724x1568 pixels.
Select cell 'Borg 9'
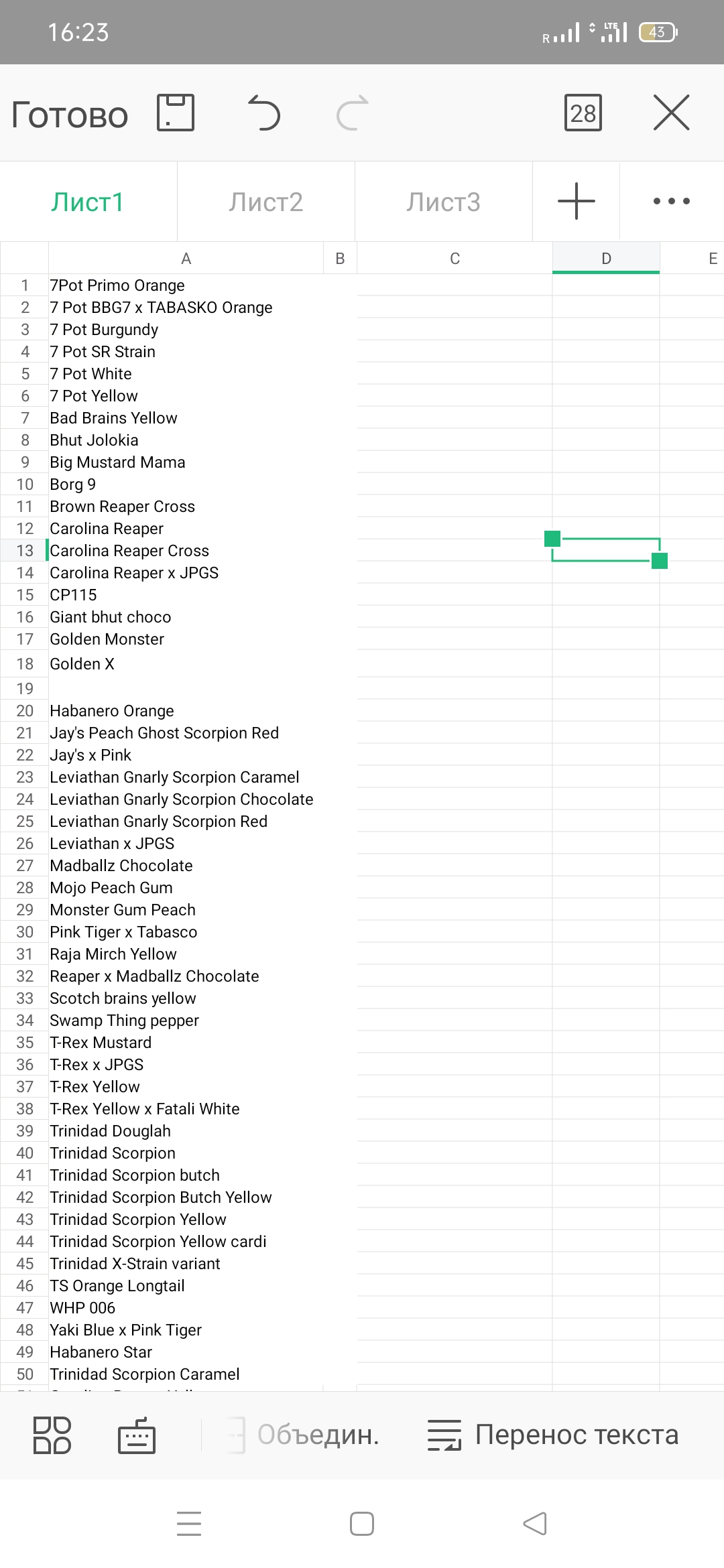(186, 484)
